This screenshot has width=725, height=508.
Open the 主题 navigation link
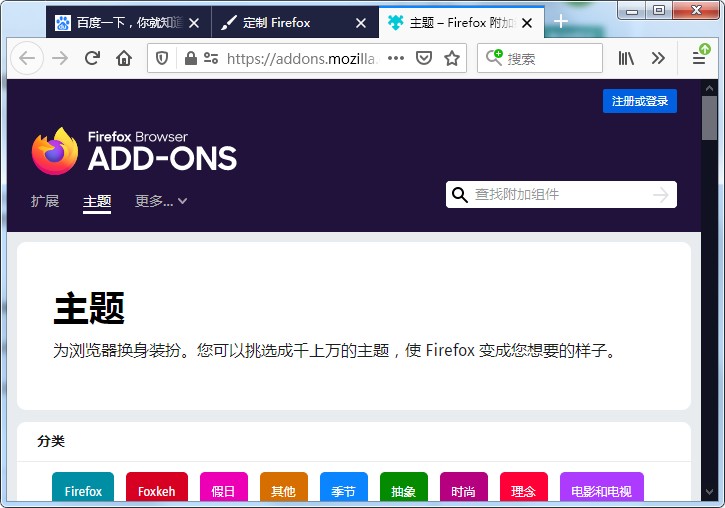click(97, 202)
